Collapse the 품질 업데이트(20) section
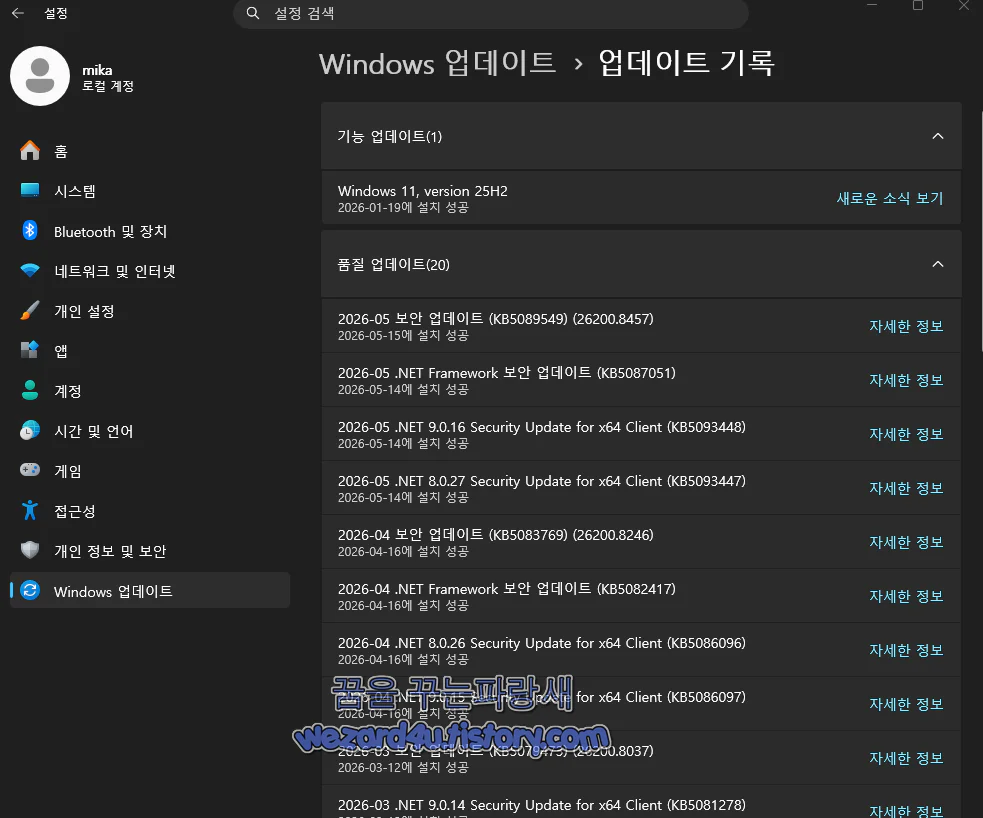The width and height of the screenshot is (983, 818). [937, 264]
